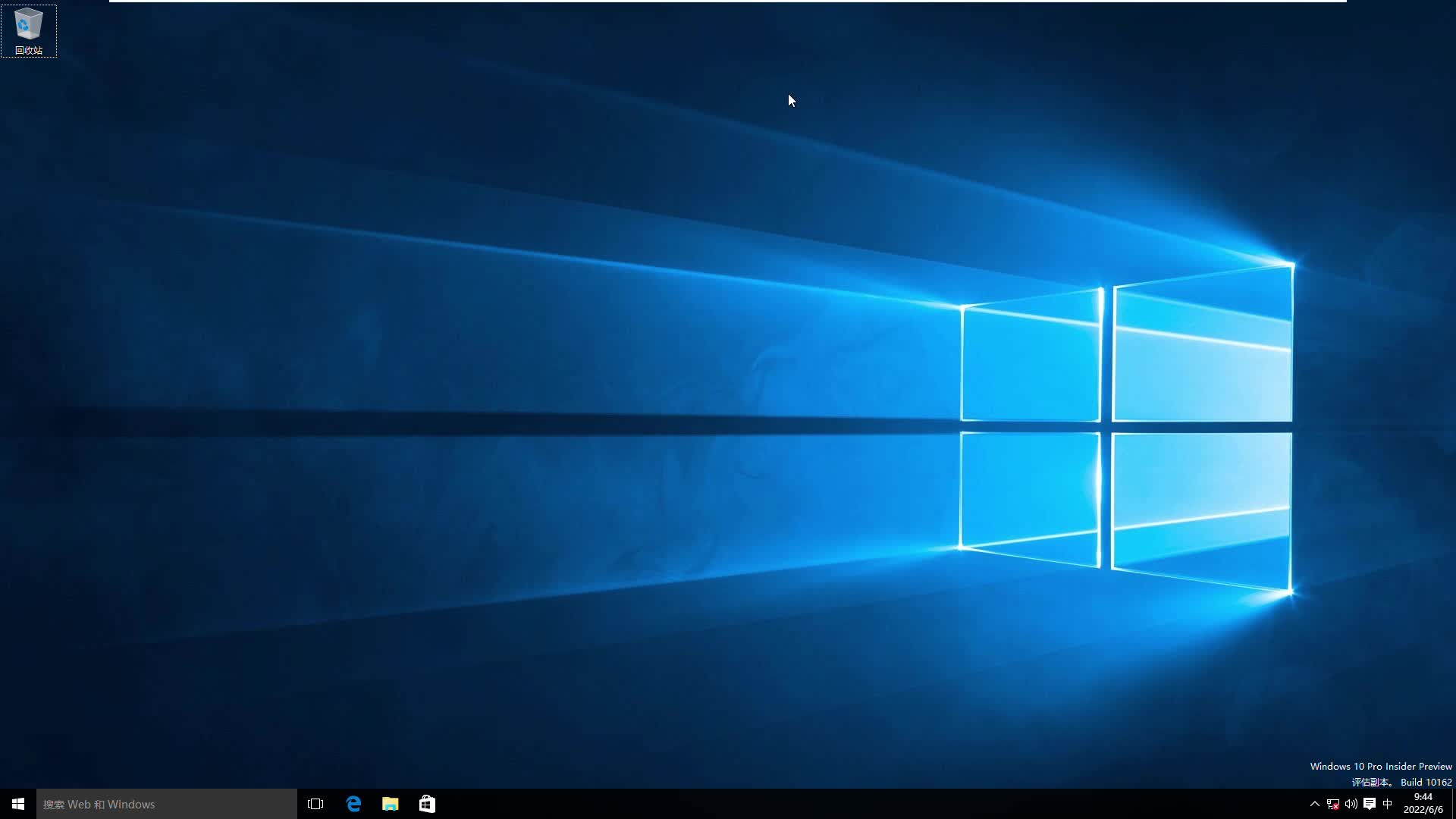Viewport: 1456px width, 819px height.
Task: Open Microsoft Edge from the taskbar
Action: tap(353, 804)
